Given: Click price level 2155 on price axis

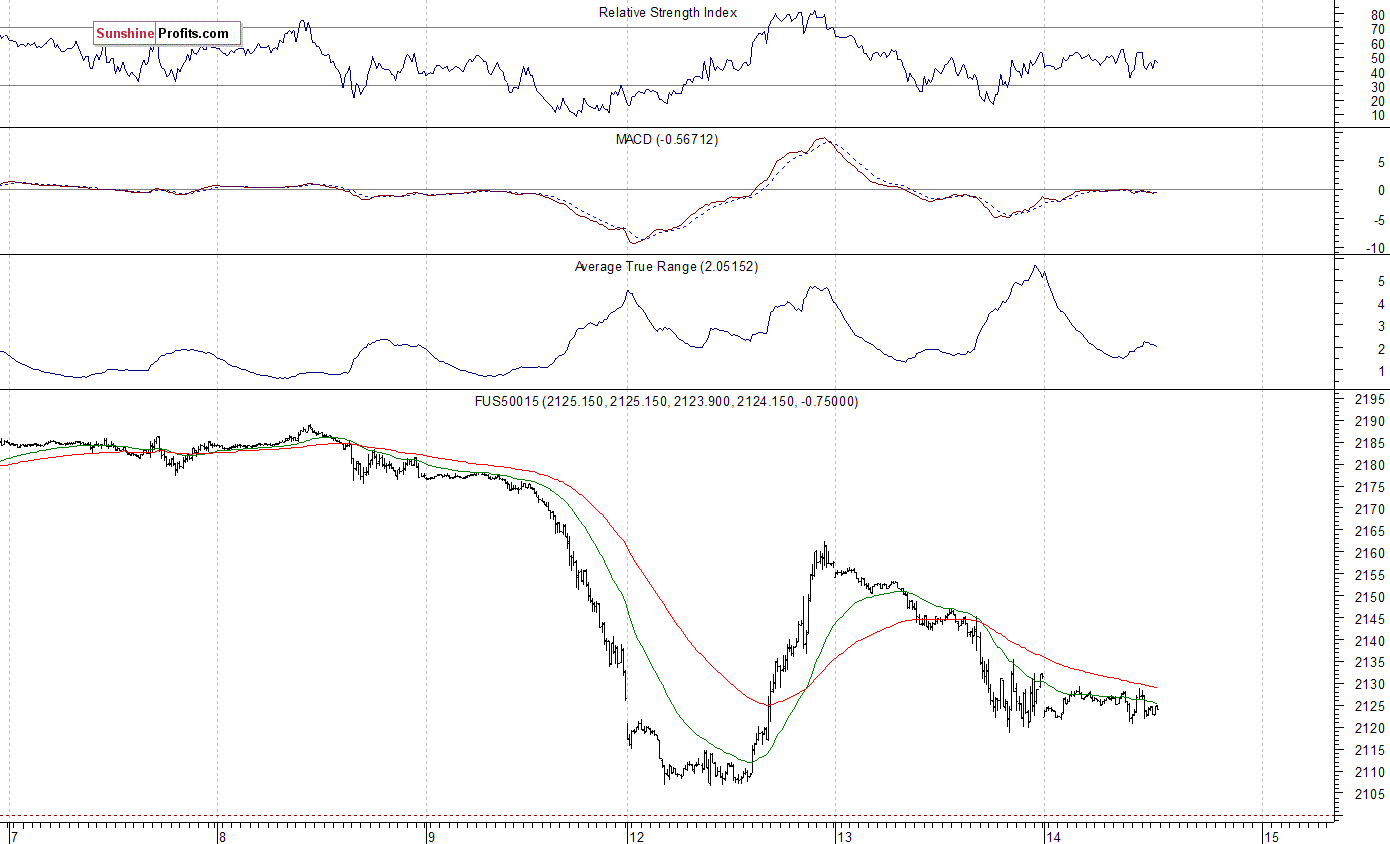Looking at the screenshot, I should [x=1370, y=576].
